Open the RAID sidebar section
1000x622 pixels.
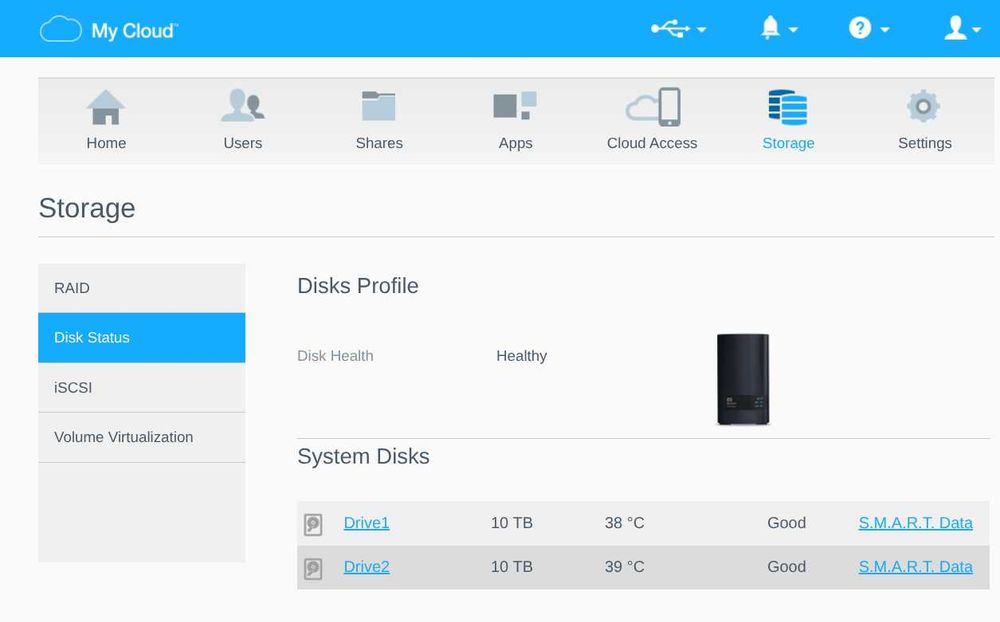pos(142,288)
